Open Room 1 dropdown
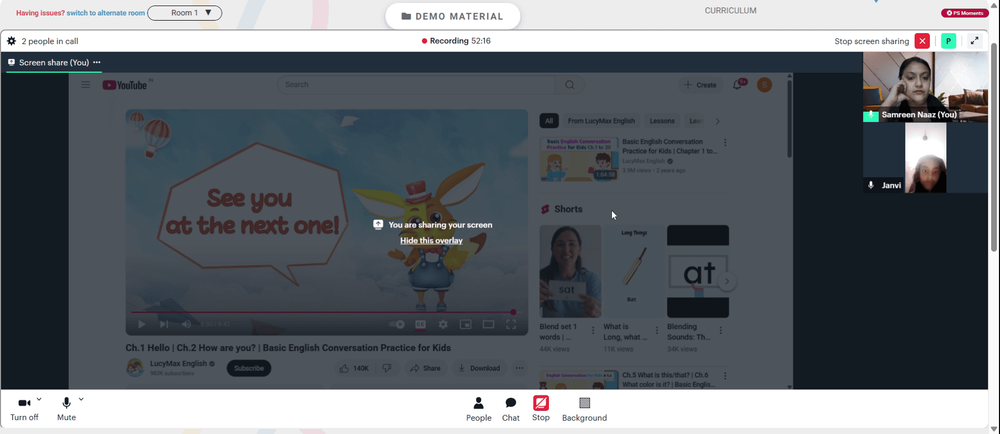 click(184, 13)
